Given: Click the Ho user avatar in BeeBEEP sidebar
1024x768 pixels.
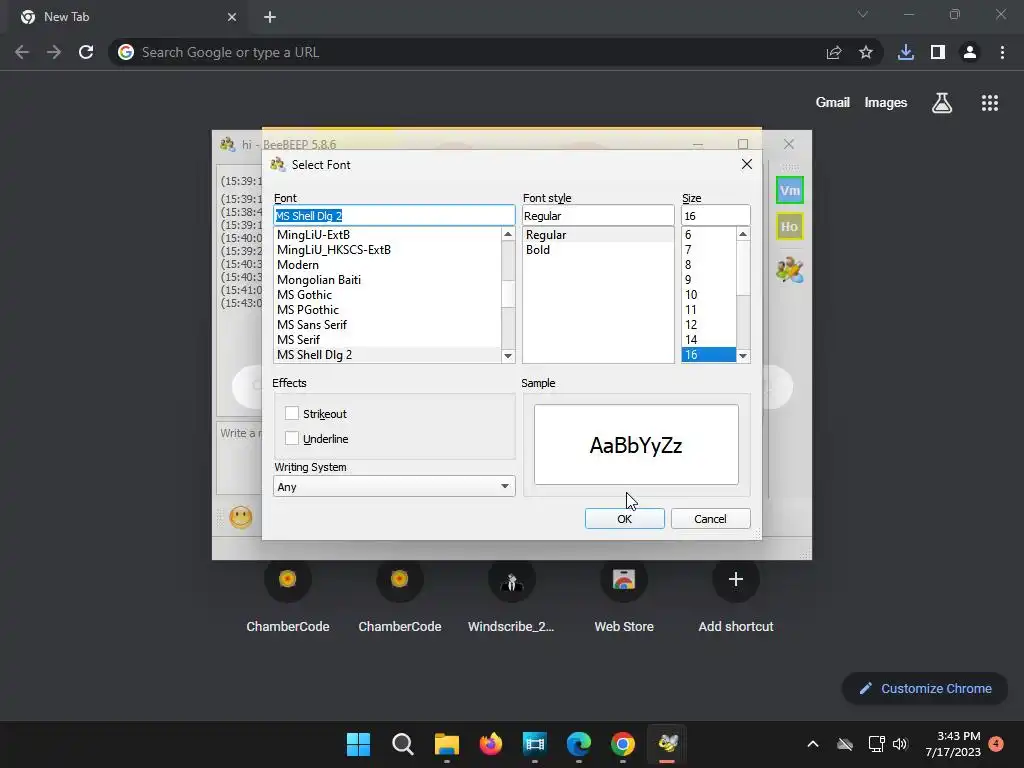Looking at the screenshot, I should click(790, 227).
